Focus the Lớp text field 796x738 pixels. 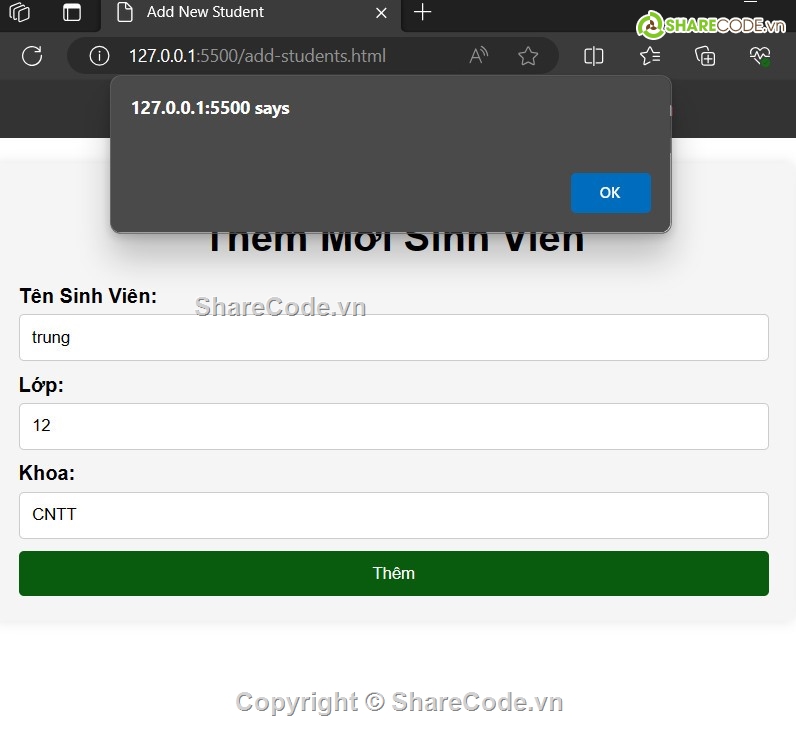tap(393, 426)
